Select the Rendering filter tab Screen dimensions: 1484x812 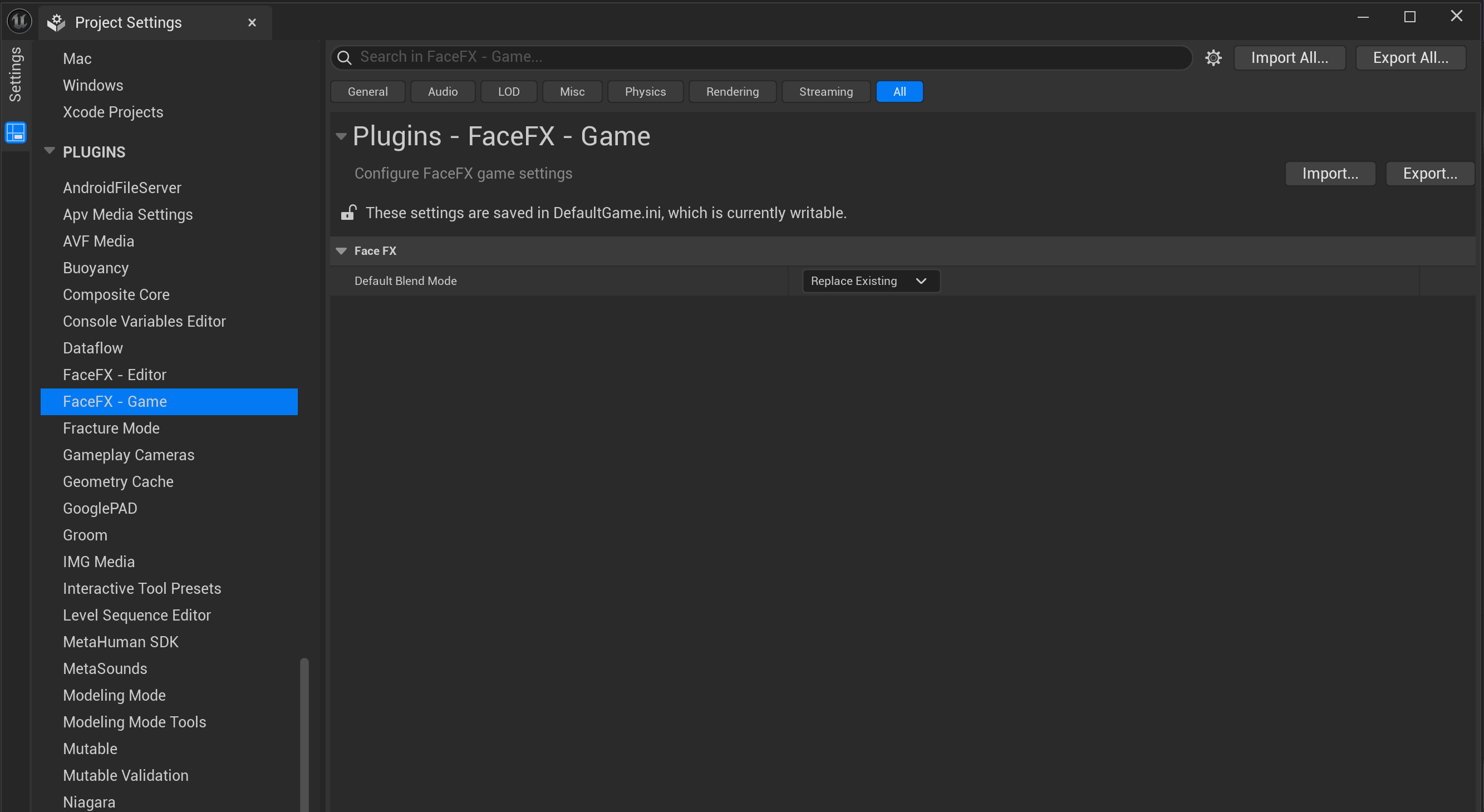coord(732,92)
